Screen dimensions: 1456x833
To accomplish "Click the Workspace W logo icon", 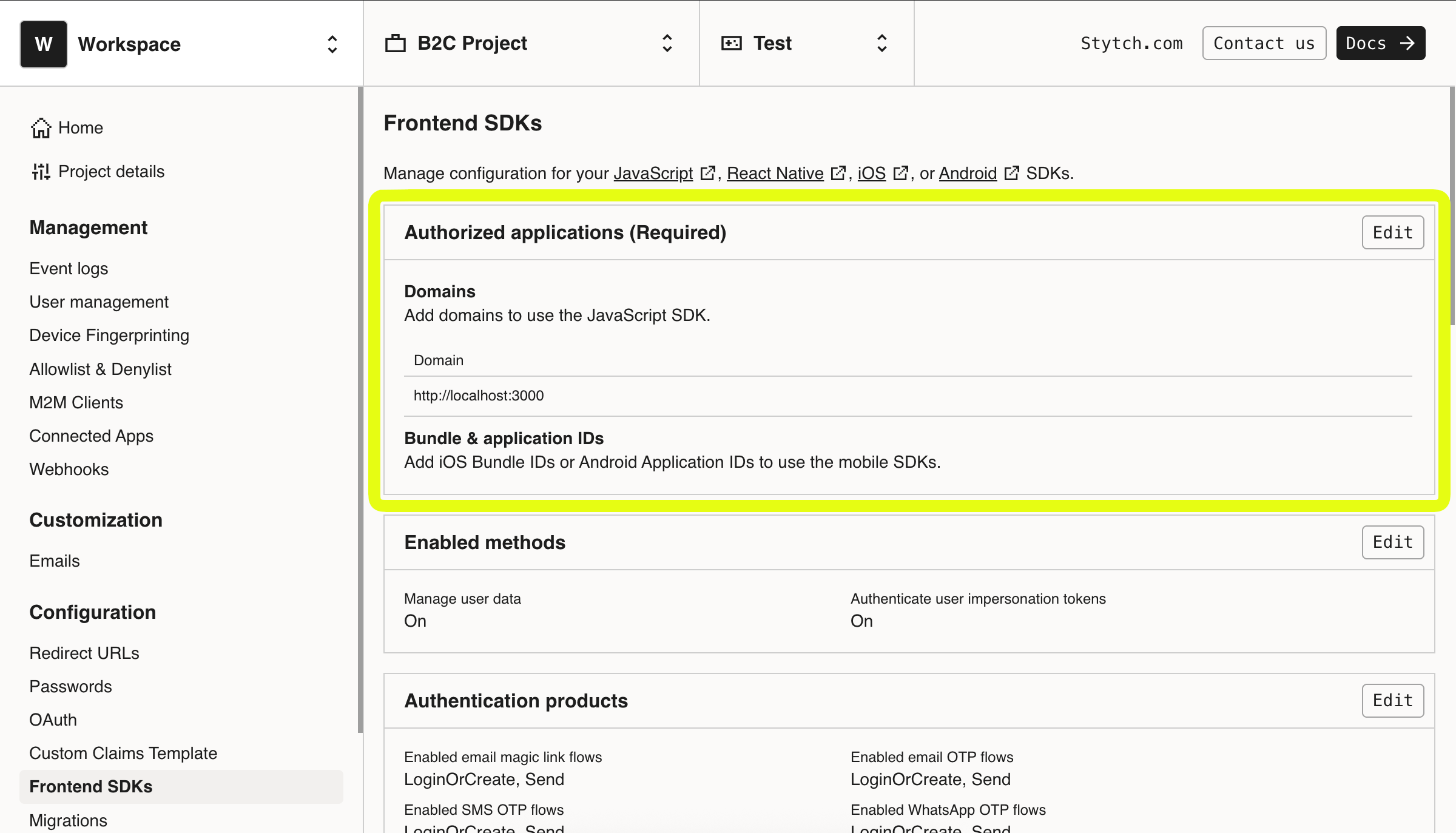I will [x=44, y=44].
